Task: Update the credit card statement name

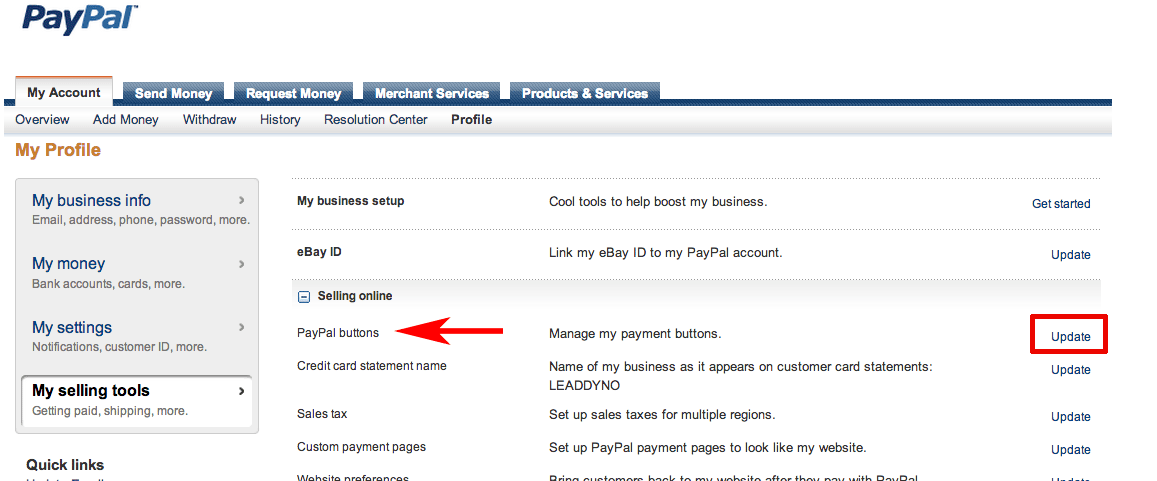Action: point(1071,370)
